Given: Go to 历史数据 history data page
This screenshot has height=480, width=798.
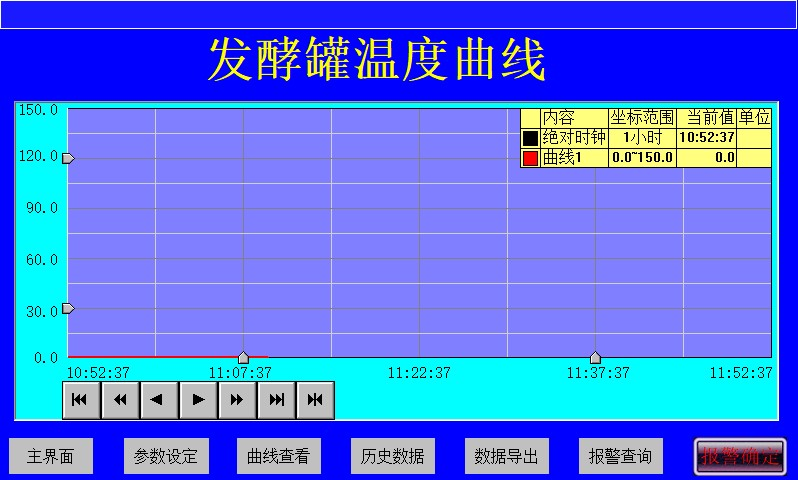Looking at the screenshot, I should 393,457.
